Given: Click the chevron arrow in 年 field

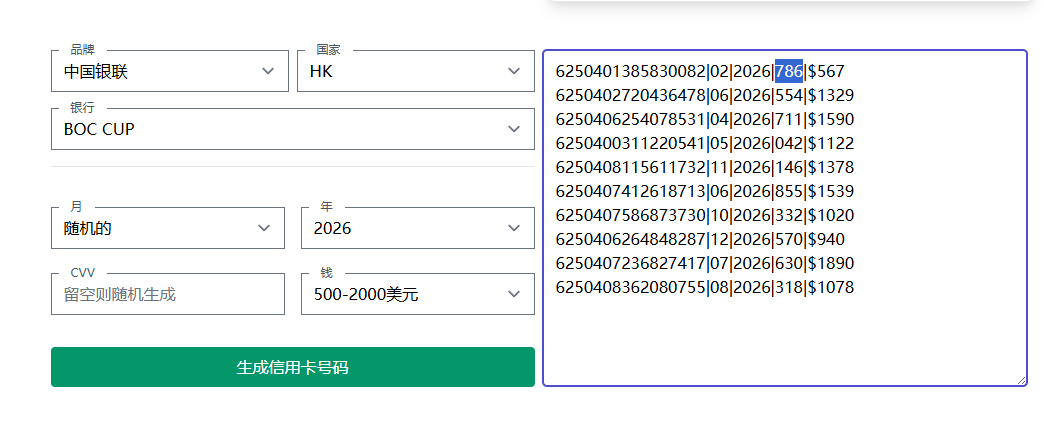Looking at the screenshot, I should (x=513, y=228).
